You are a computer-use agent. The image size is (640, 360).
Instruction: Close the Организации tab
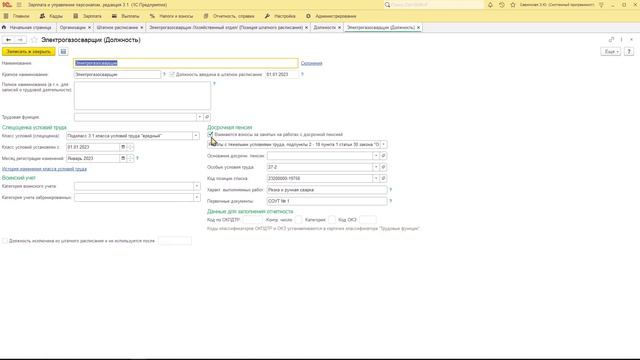tap(89, 27)
